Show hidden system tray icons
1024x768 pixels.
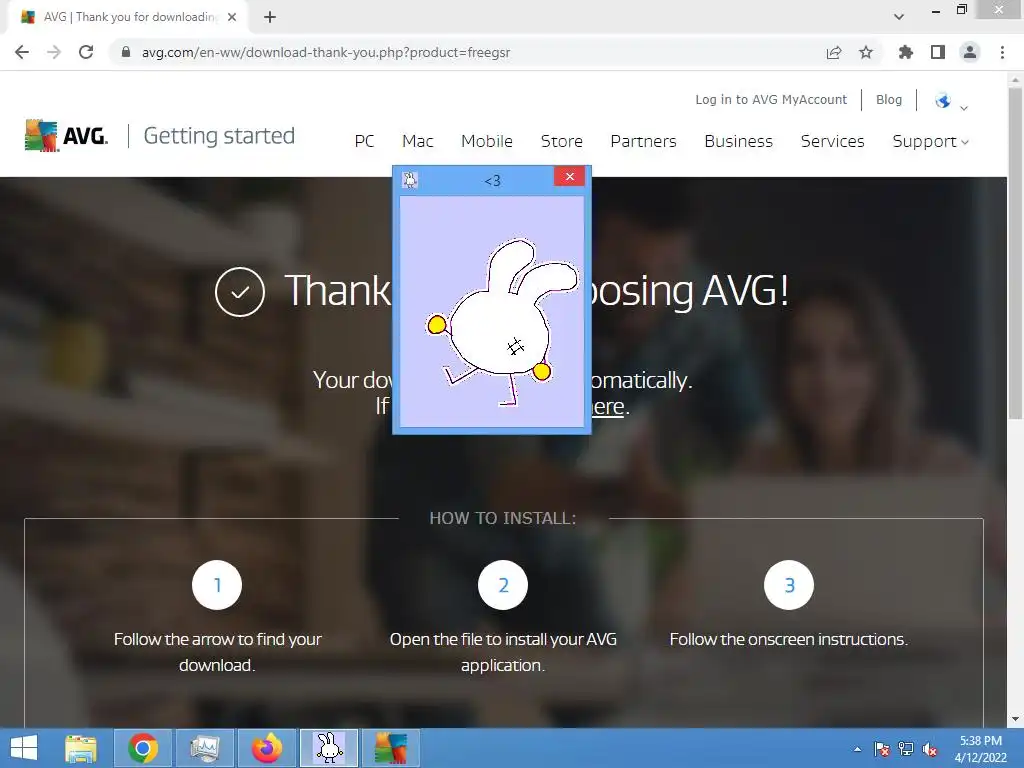point(857,749)
